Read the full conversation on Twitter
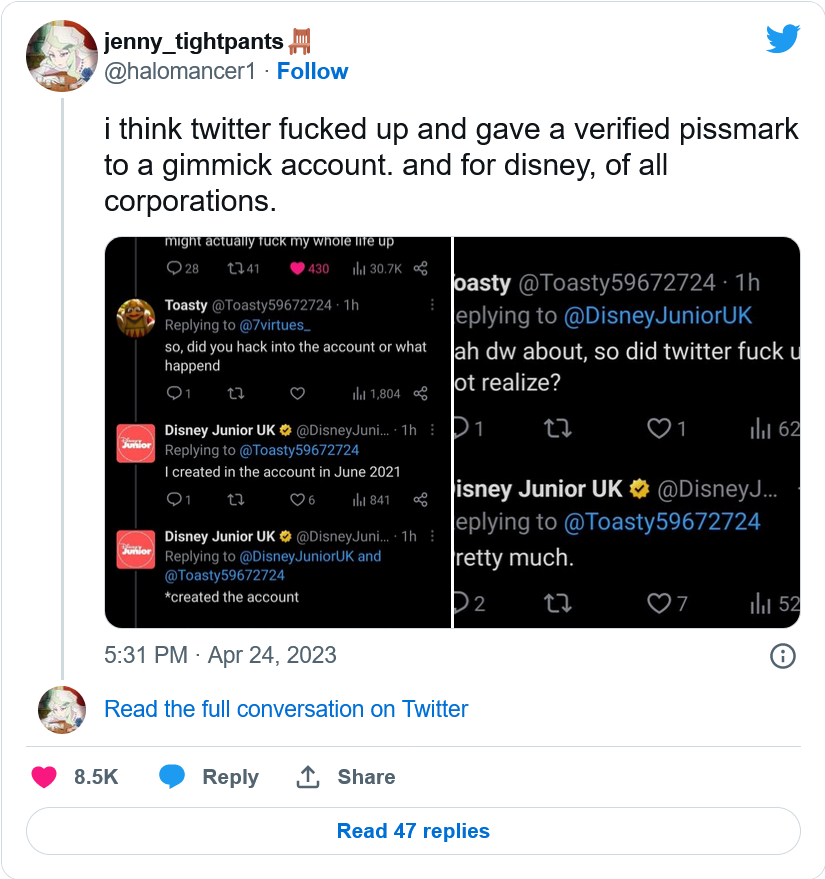825x879 pixels. click(286, 709)
